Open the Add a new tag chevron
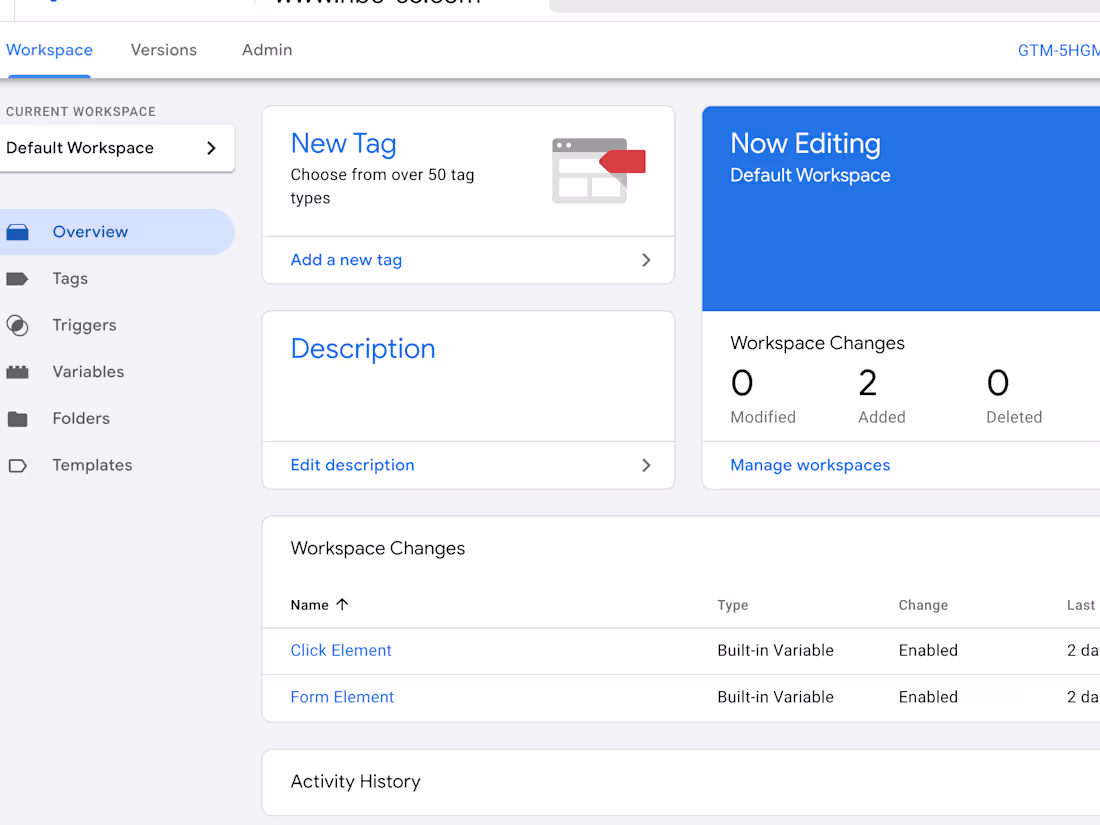The image size is (1100, 825). 647,260
